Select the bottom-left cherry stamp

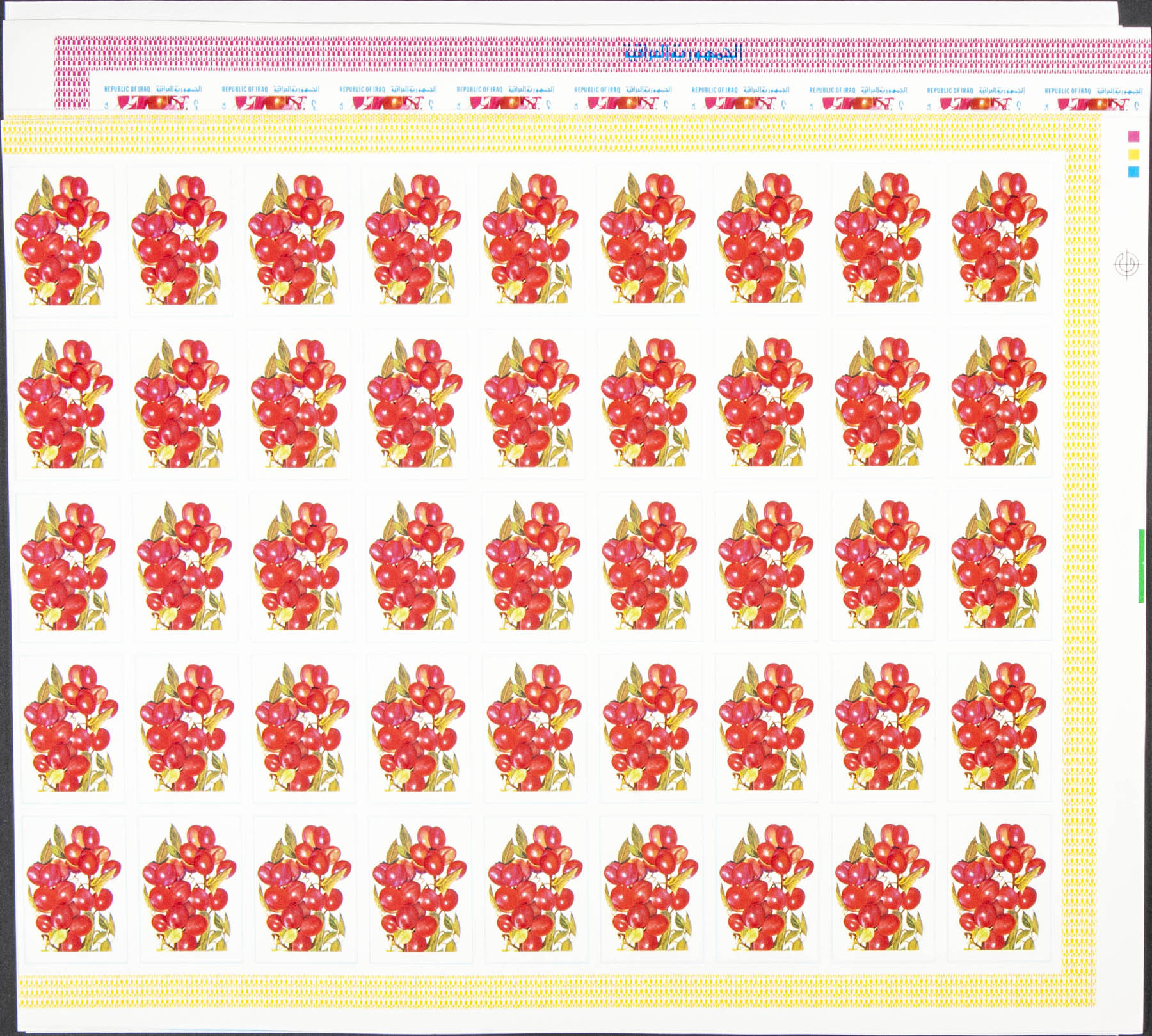coord(74,888)
